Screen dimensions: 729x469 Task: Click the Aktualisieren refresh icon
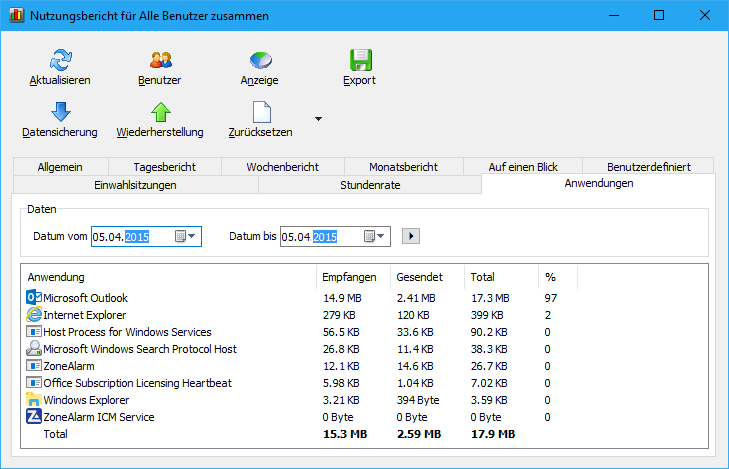point(60,60)
